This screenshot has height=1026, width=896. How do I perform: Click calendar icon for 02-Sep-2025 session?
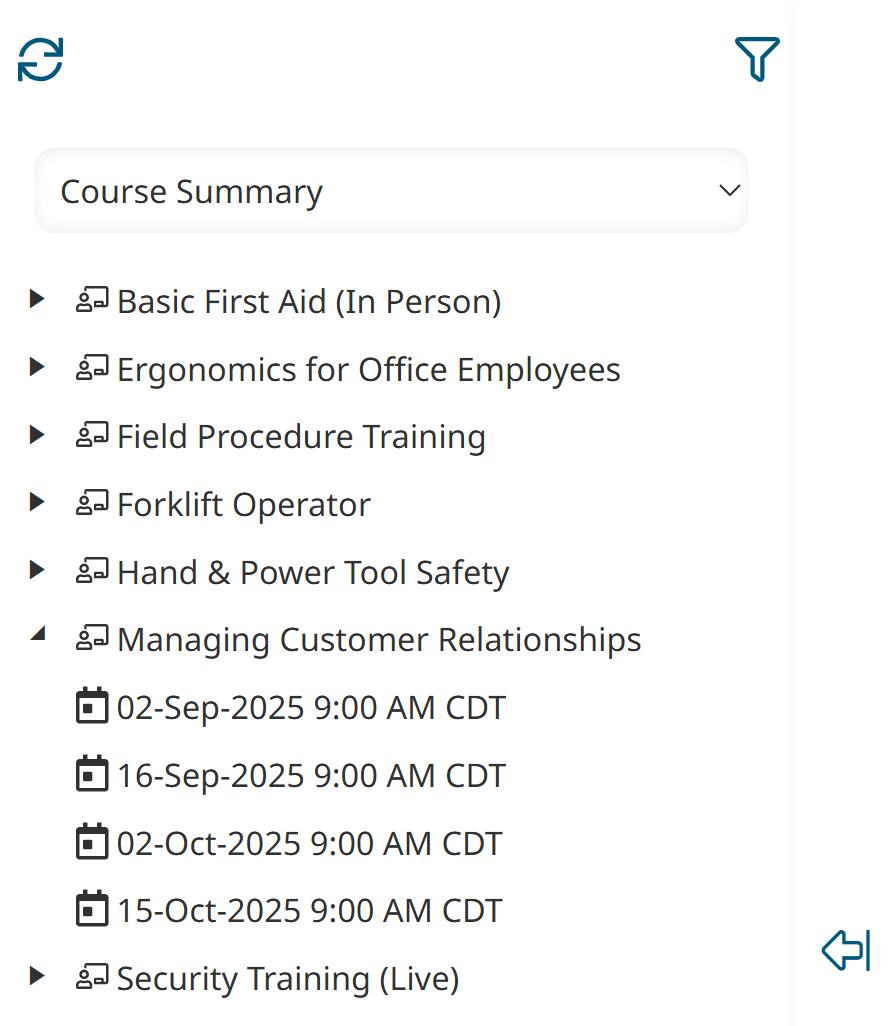coord(92,707)
